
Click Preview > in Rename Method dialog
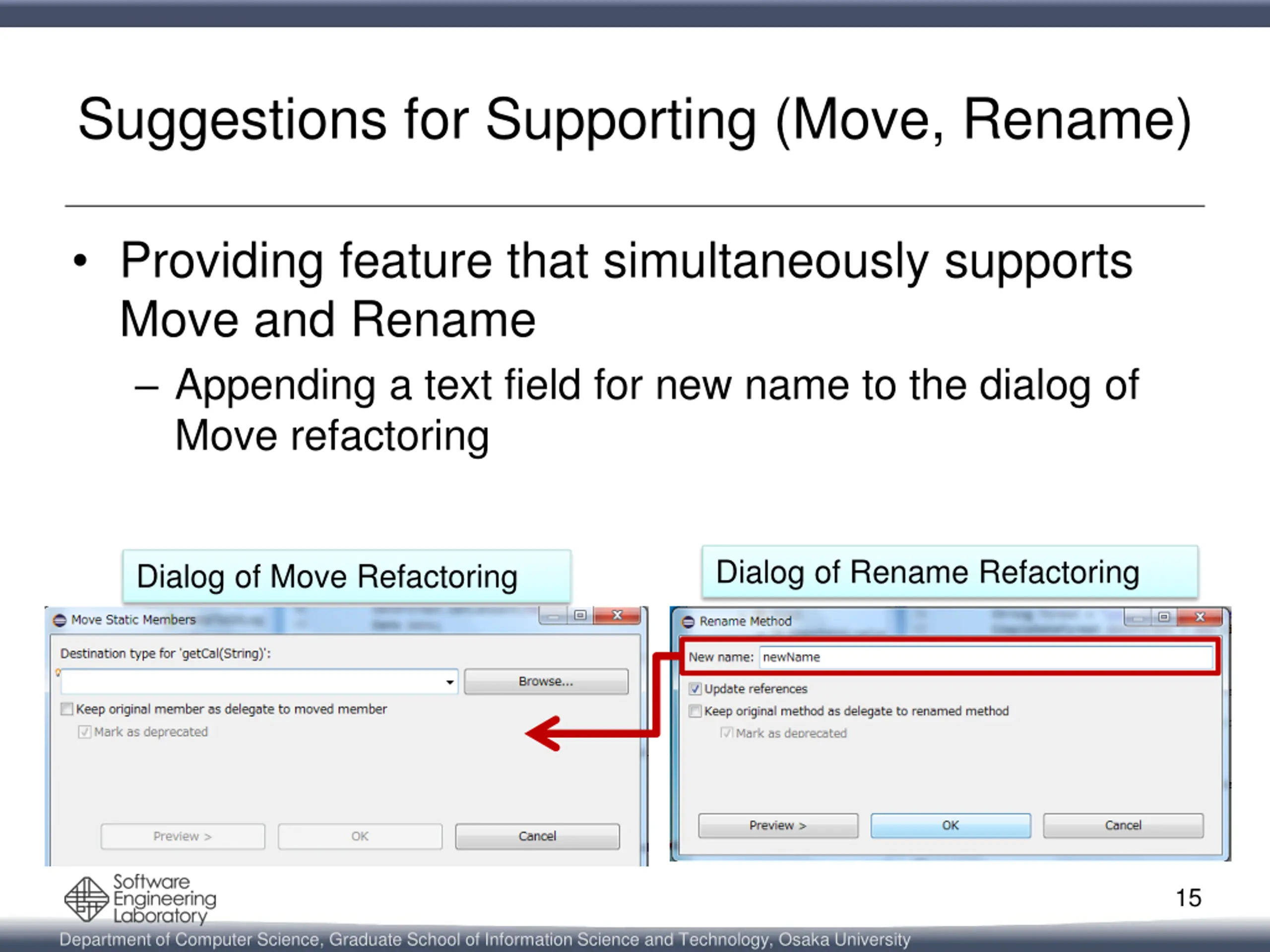pyautogui.click(x=778, y=825)
